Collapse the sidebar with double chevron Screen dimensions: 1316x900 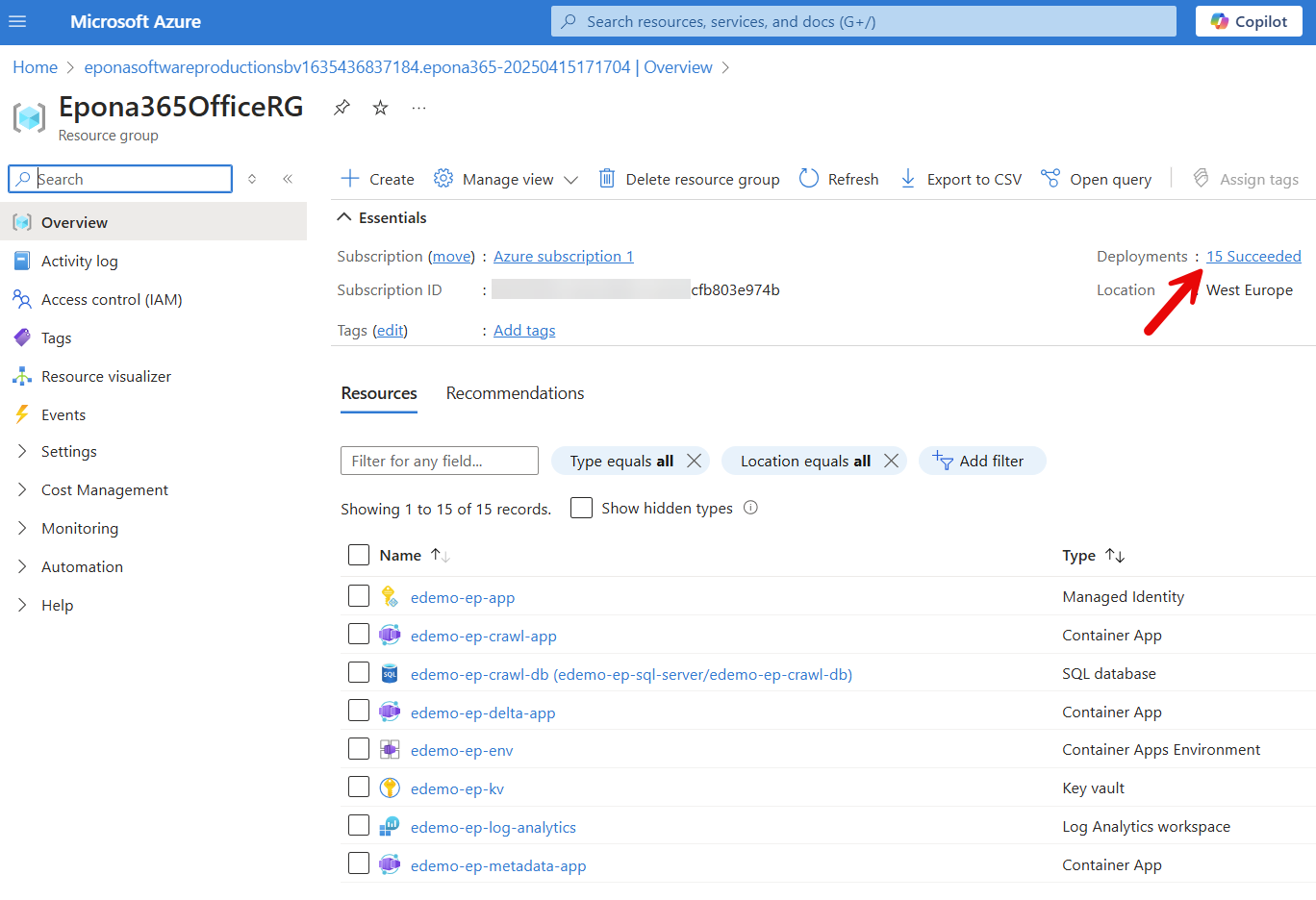[288, 179]
